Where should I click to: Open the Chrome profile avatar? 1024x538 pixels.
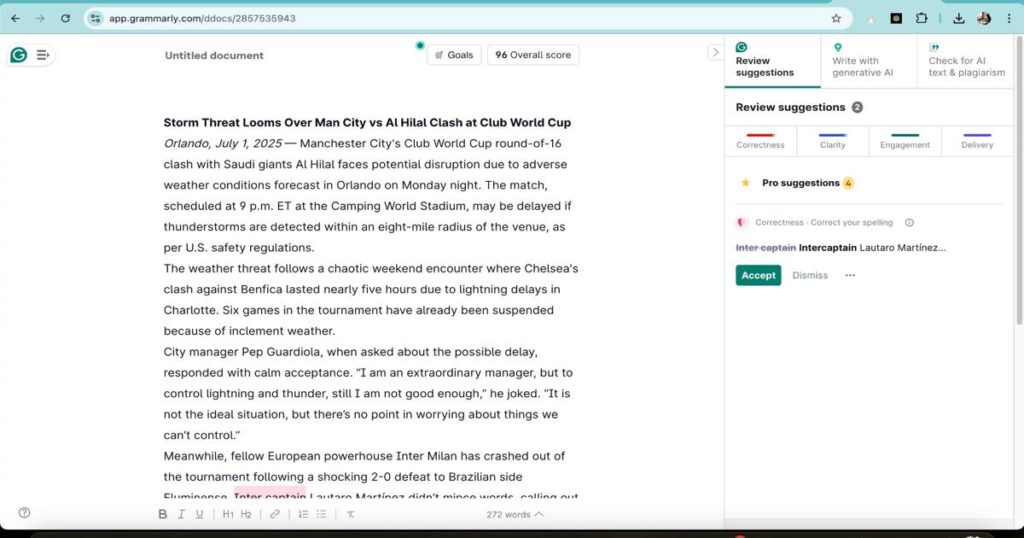pos(984,18)
